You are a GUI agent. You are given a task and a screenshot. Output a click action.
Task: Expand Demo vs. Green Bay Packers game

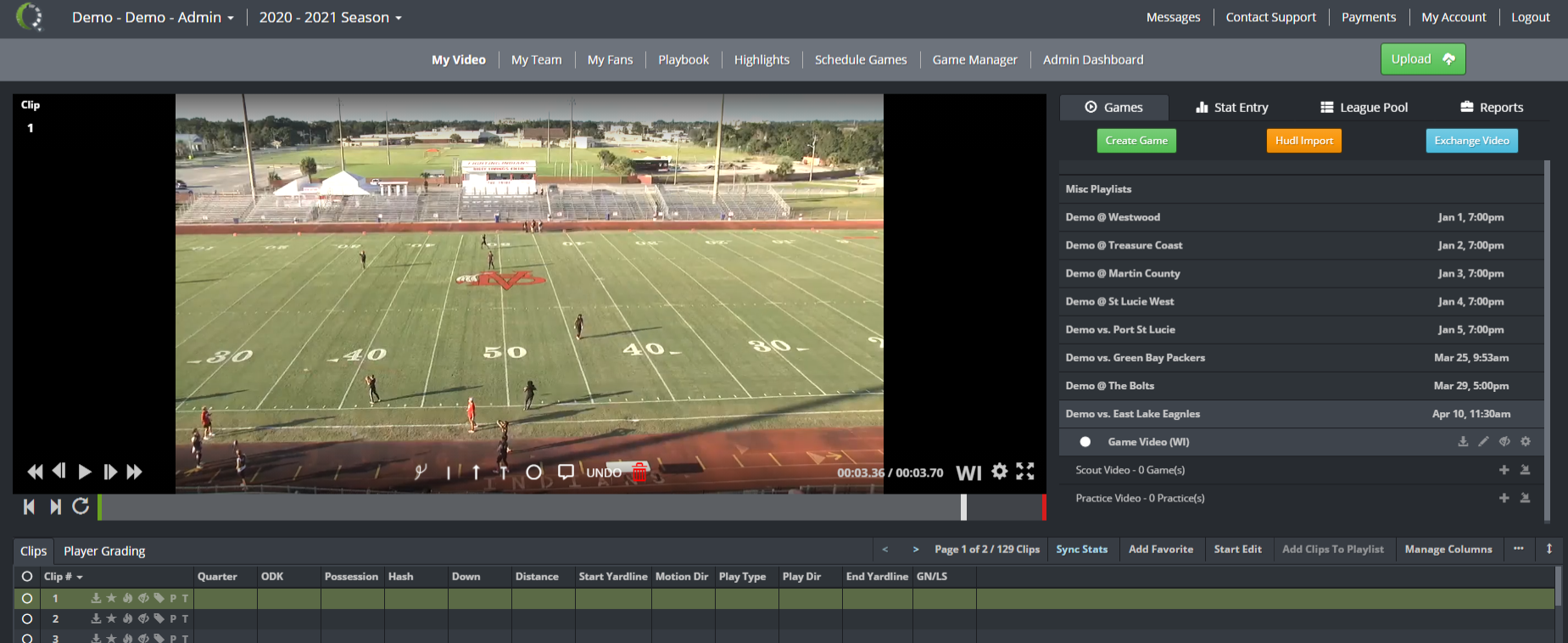(1302, 357)
